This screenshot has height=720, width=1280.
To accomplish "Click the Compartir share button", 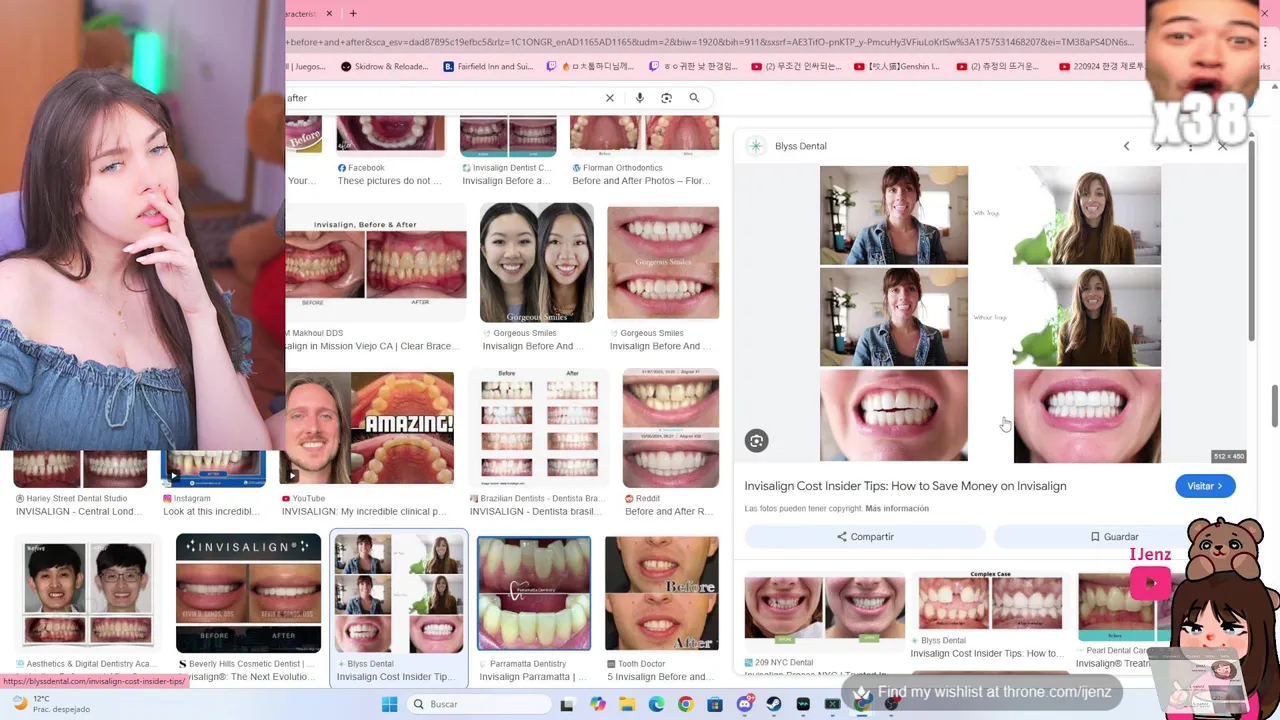I will tap(865, 537).
